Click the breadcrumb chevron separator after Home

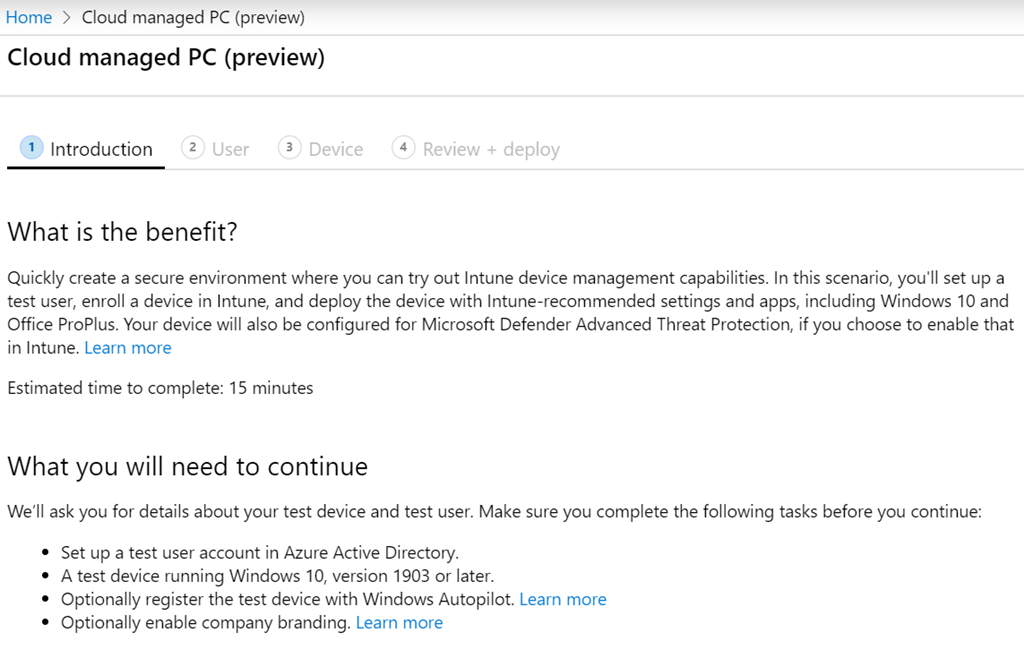pyautogui.click(x=67, y=18)
